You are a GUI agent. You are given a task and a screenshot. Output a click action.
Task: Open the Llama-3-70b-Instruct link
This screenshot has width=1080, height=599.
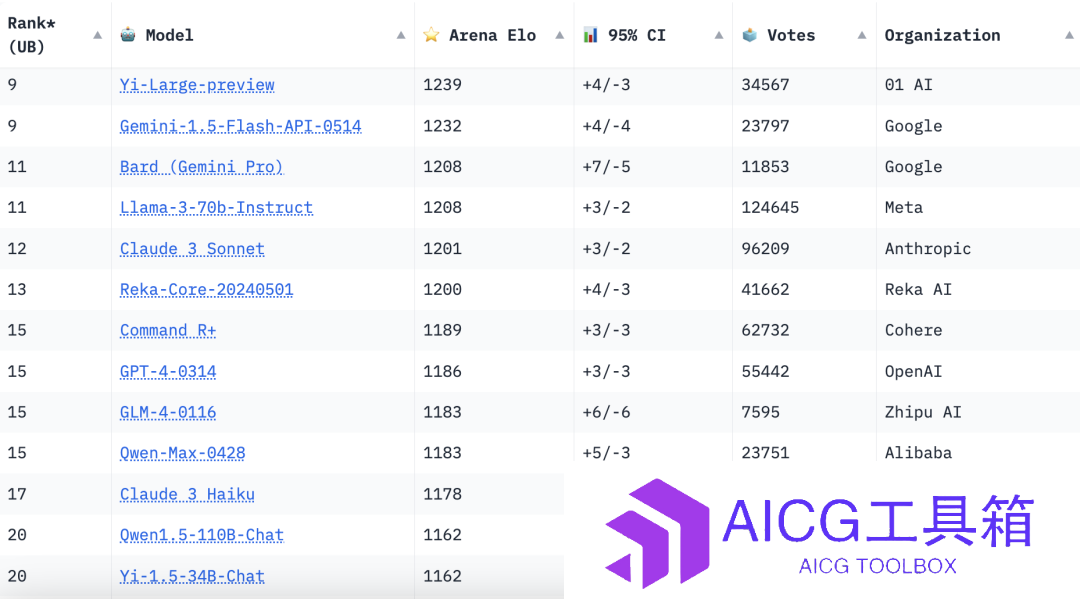tap(216, 208)
